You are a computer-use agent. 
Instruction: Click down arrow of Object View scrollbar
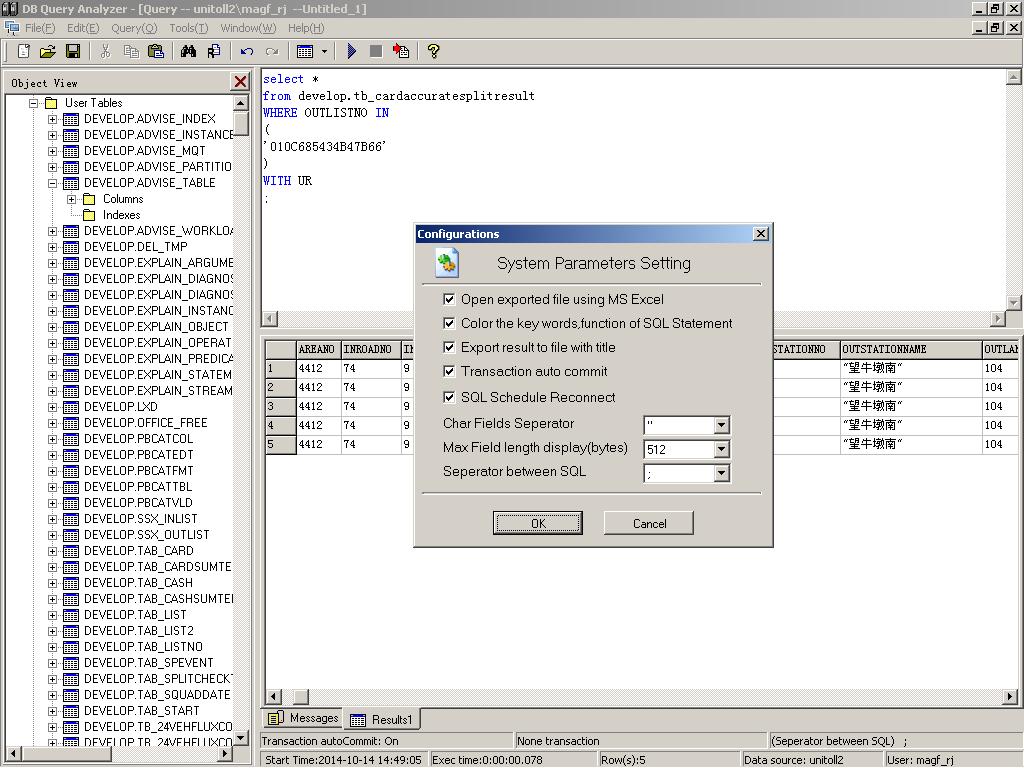pyautogui.click(x=241, y=738)
